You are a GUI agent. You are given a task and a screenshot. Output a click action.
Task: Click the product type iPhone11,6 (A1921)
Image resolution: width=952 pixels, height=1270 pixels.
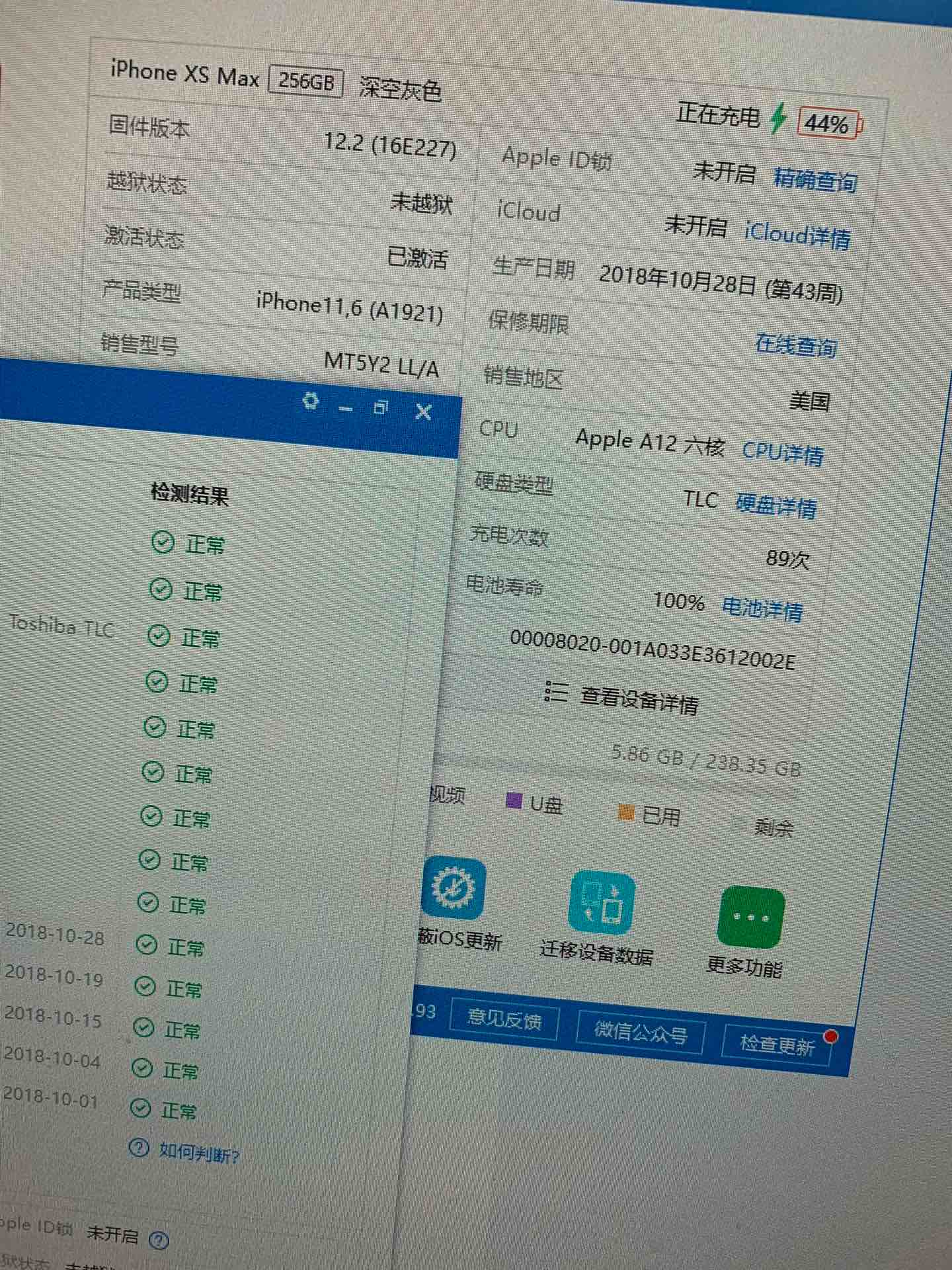click(x=350, y=307)
